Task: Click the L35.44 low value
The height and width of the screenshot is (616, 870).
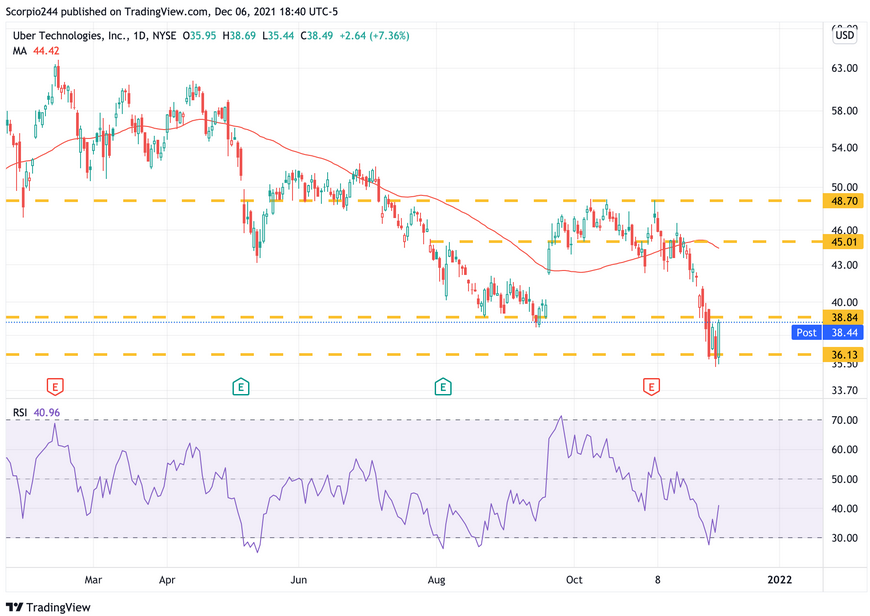Action: click(277, 36)
